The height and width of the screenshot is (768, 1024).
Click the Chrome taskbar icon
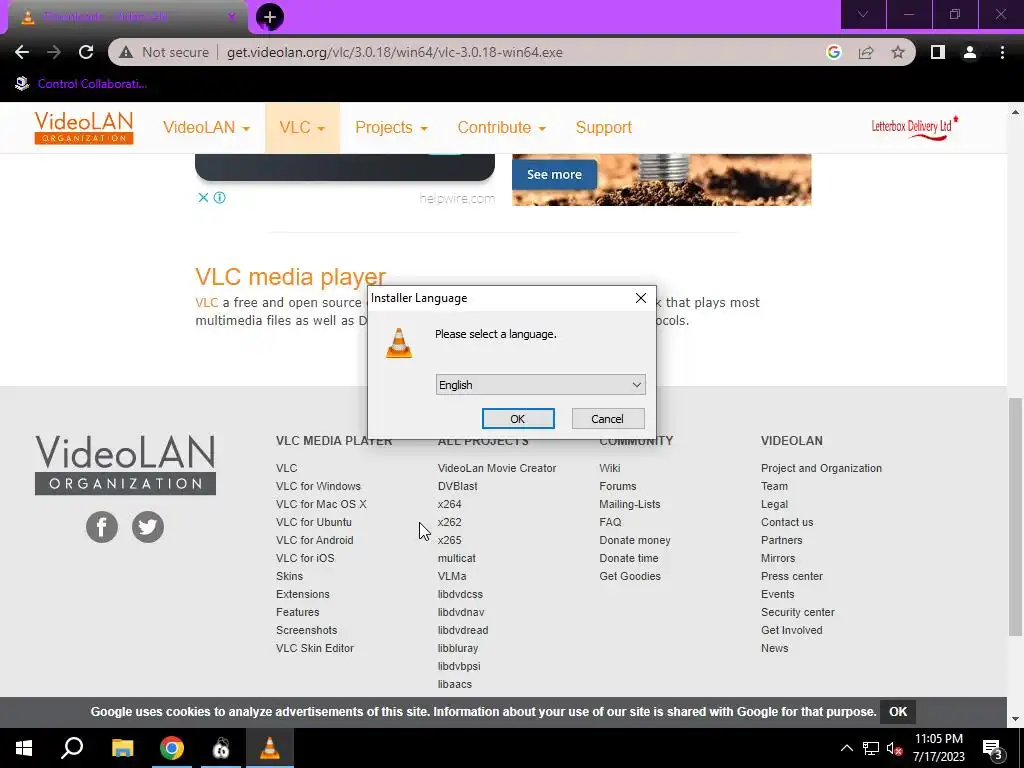click(x=172, y=748)
